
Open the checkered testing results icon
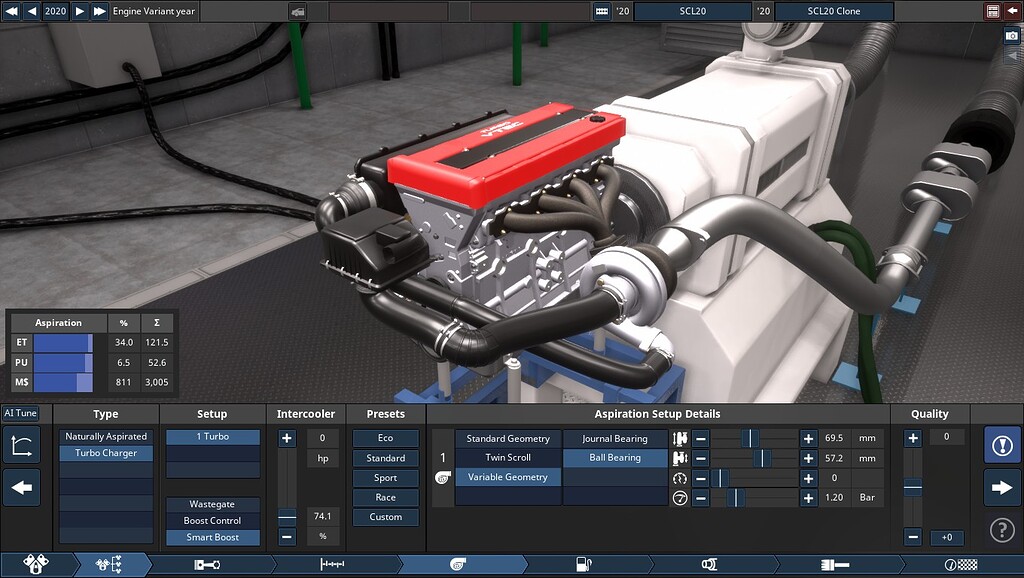[962, 563]
